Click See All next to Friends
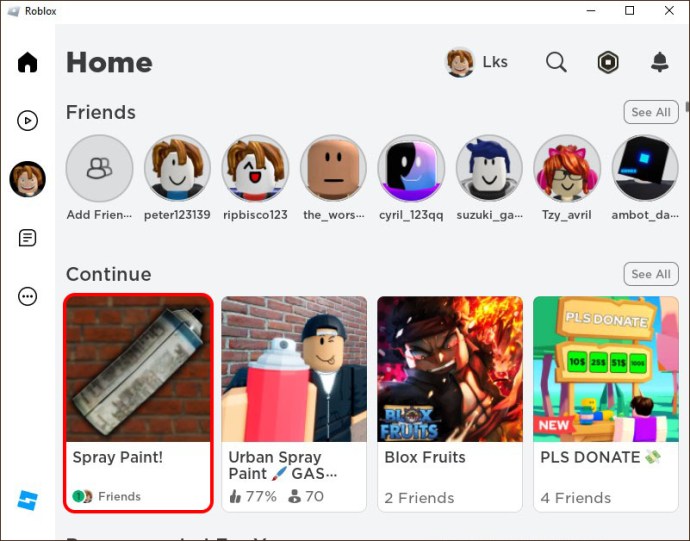The width and height of the screenshot is (690, 541). coord(651,112)
